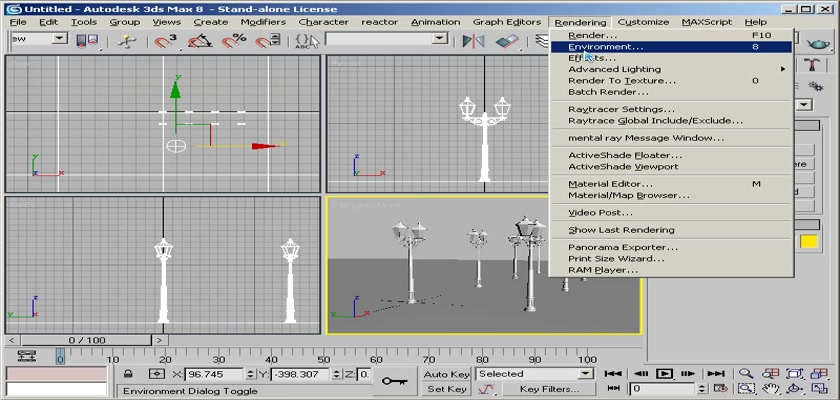Click the current frame number field
Image resolution: width=840 pixels, height=400 pixels.
pyautogui.click(x=664, y=389)
